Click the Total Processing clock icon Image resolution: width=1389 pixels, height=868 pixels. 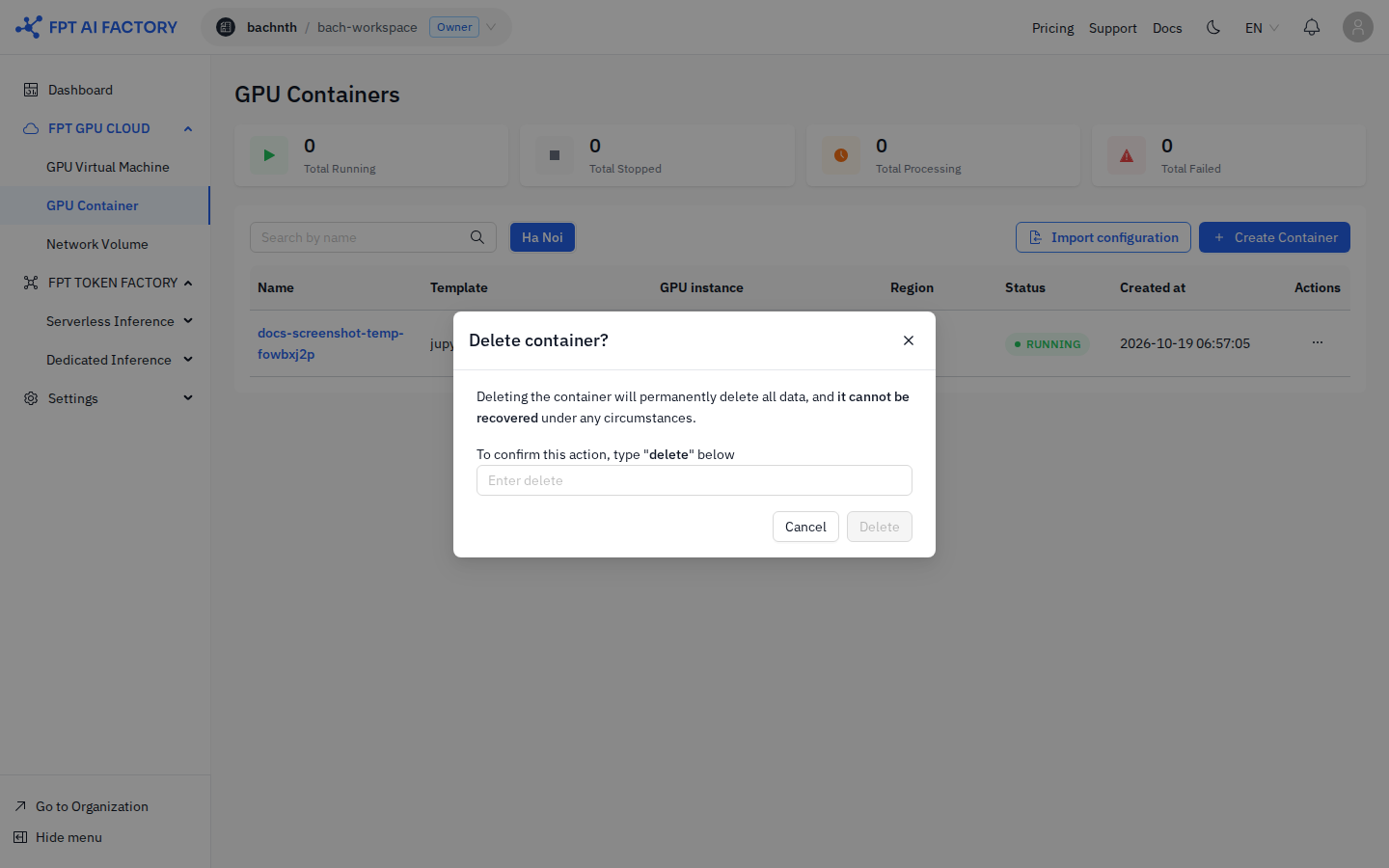tap(841, 155)
